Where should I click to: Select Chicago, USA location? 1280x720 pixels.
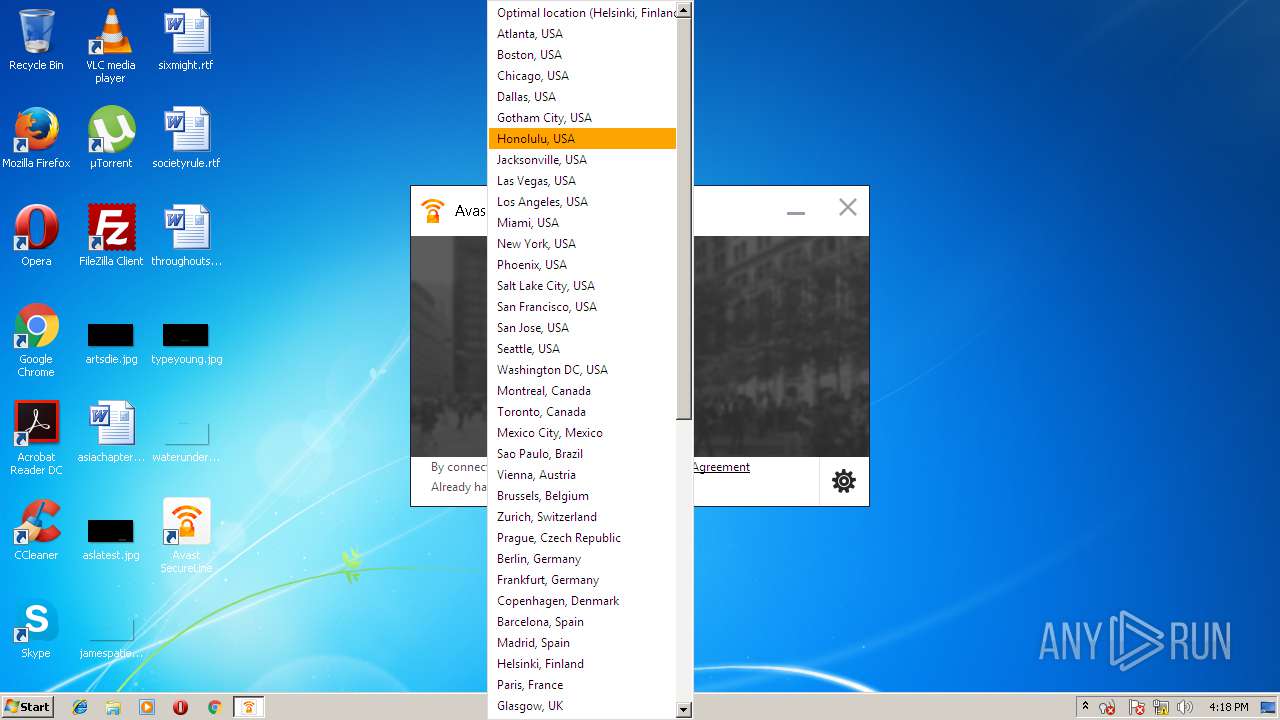click(x=582, y=76)
